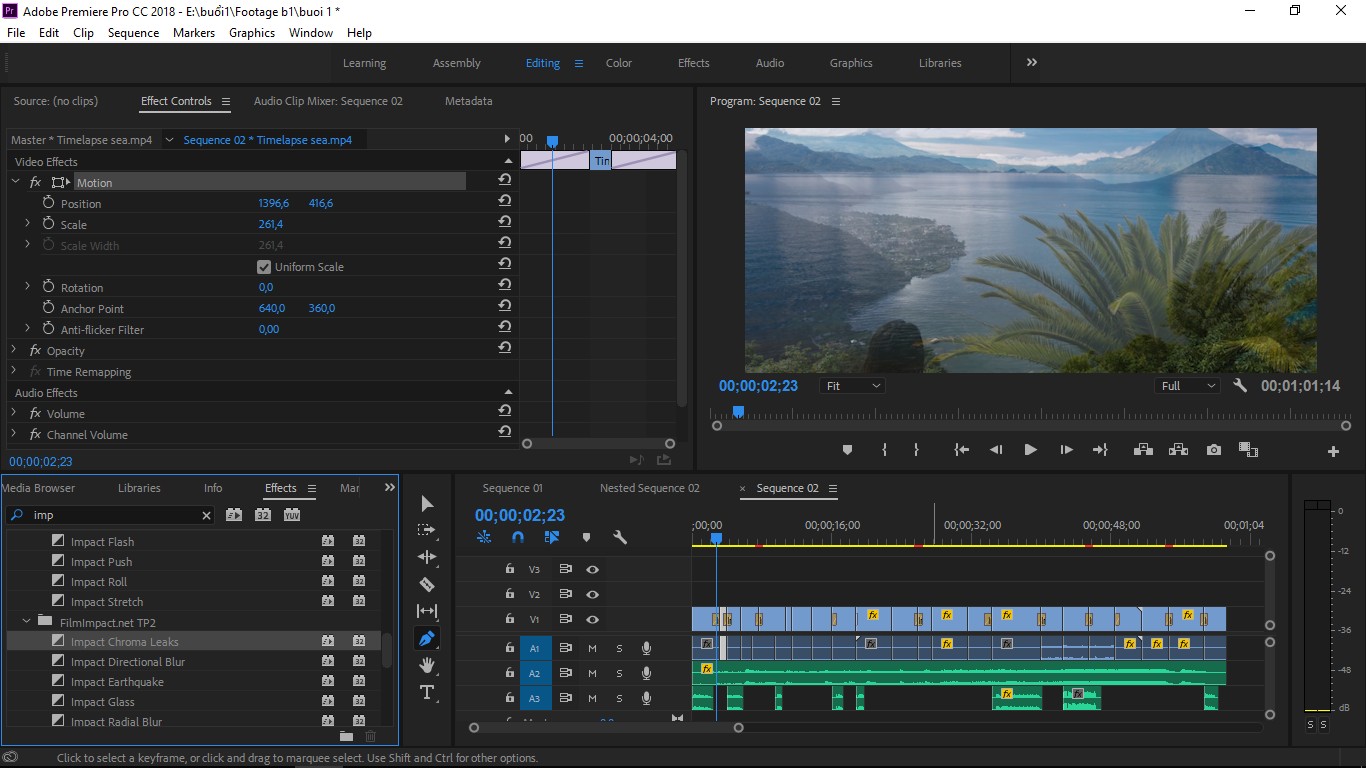Reset the Position parameter
This screenshot has height=768, width=1366.
(505, 201)
